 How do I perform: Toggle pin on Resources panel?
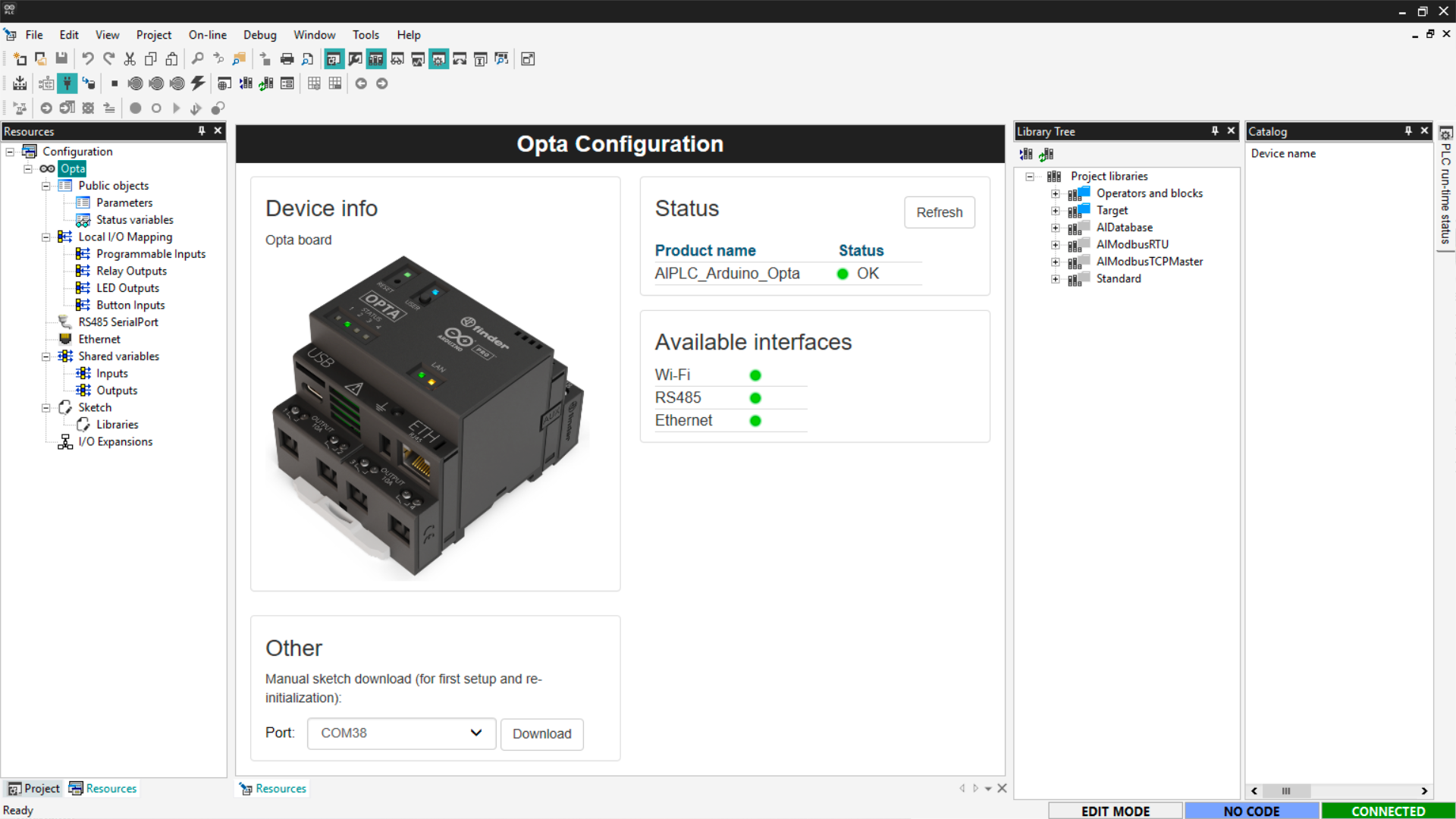(202, 131)
